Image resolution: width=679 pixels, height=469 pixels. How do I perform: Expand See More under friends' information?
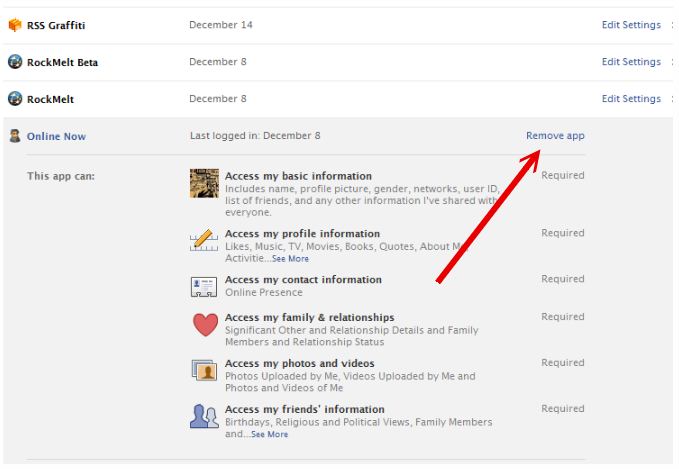click(269, 435)
